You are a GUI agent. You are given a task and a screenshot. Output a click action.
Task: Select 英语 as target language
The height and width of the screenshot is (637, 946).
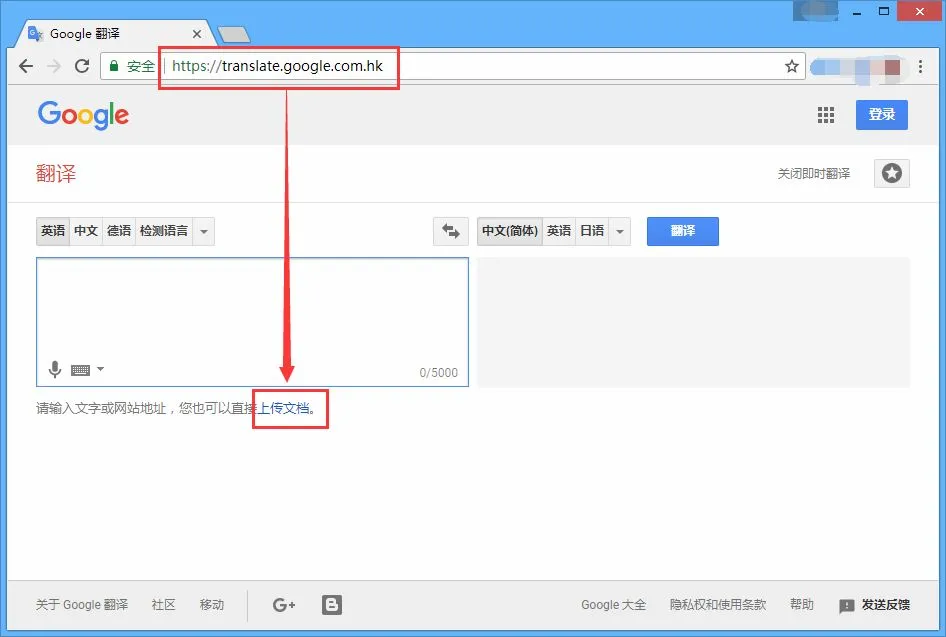(x=559, y=231)
